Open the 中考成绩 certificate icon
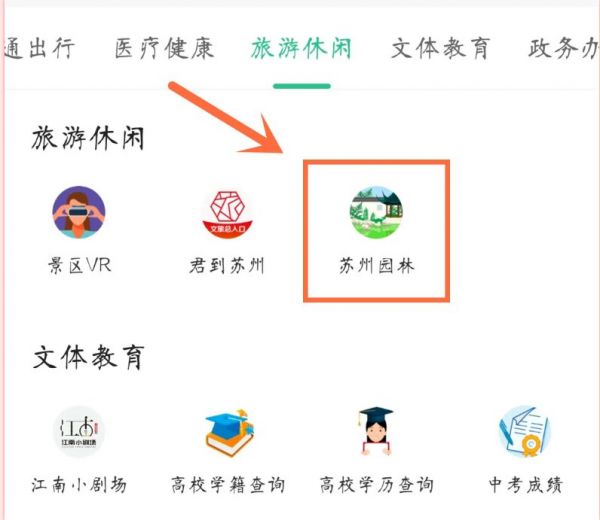The height and width of the screenshot is (520, 600). coord(525,431)
